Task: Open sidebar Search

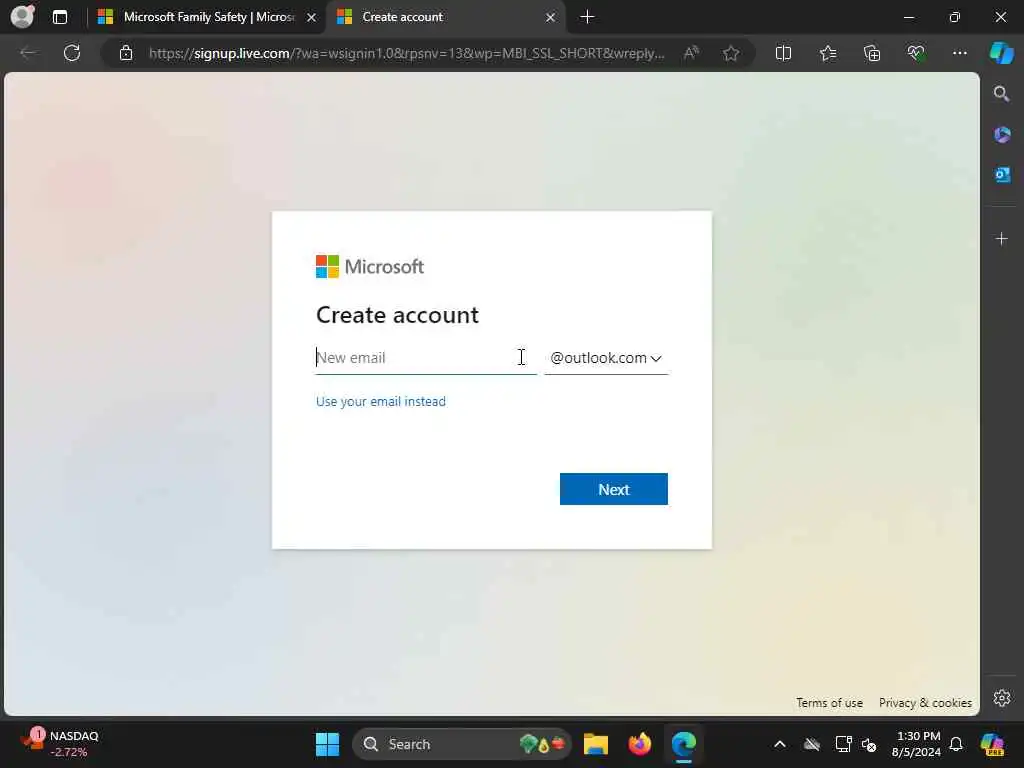Action: pos(1002,94)
